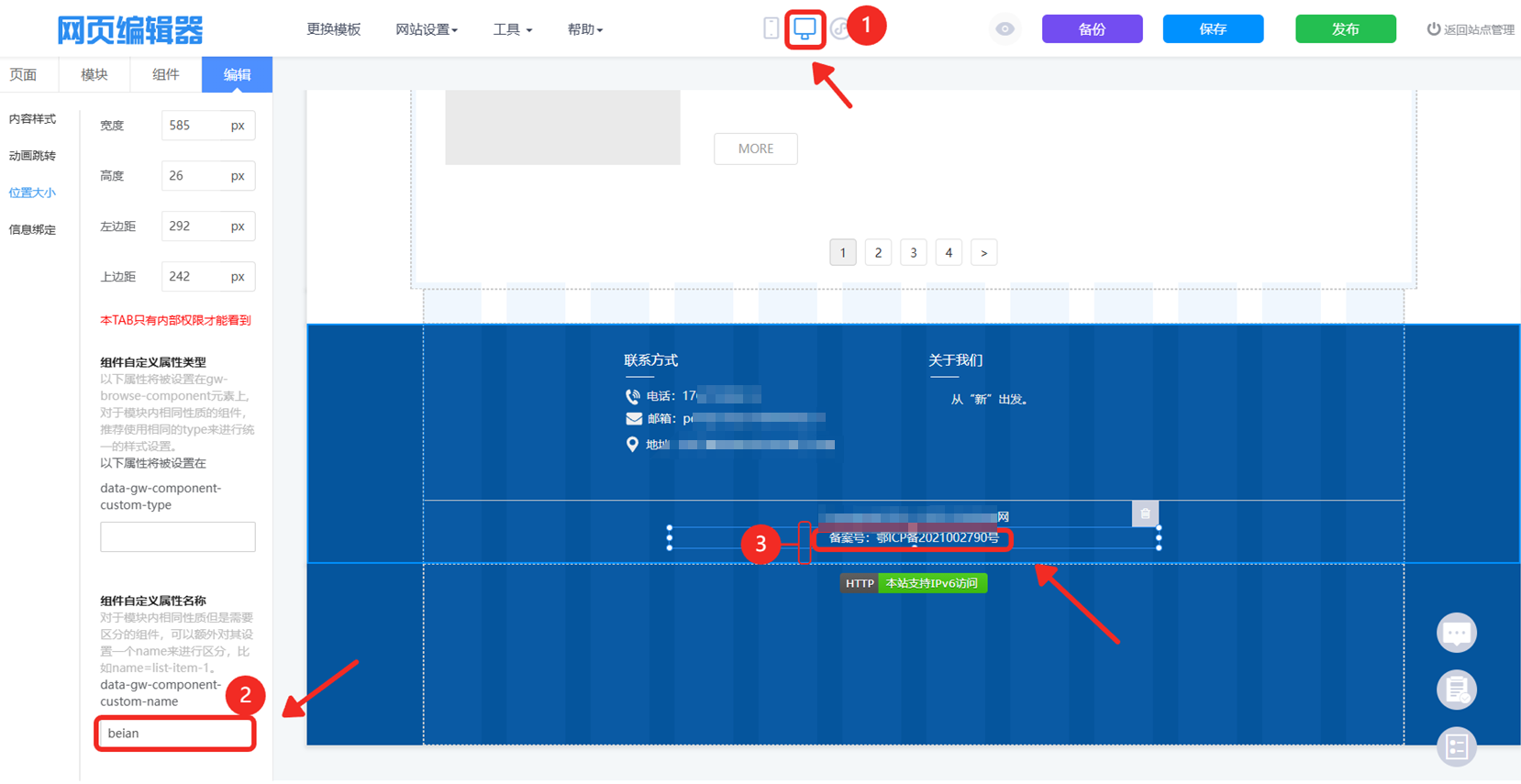Click the 联系方式 footer heading
The height and width of the screenshot is (784, 1521).
(651, 360)
